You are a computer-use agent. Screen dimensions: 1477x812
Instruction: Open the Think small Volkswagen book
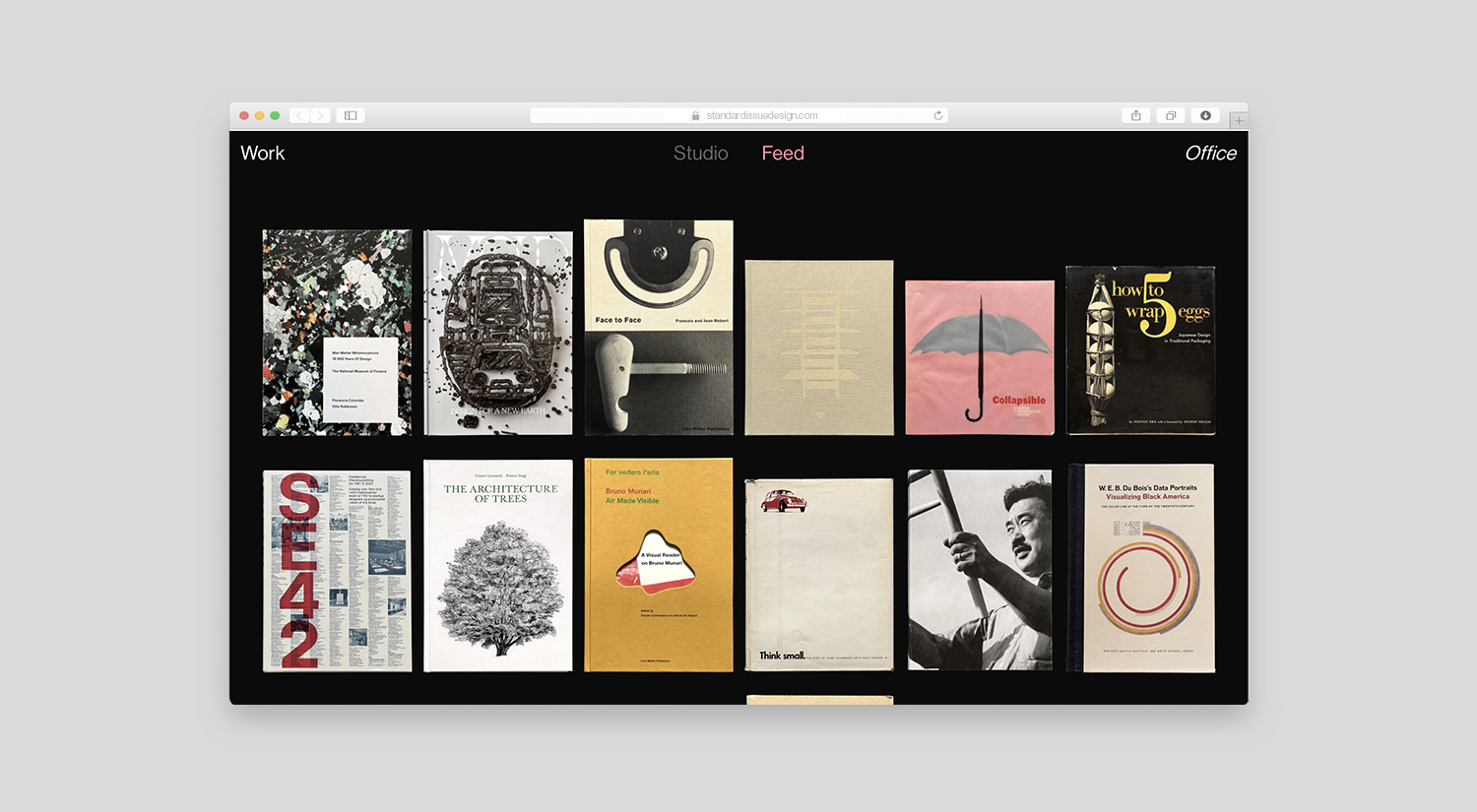tap(819, 575)
